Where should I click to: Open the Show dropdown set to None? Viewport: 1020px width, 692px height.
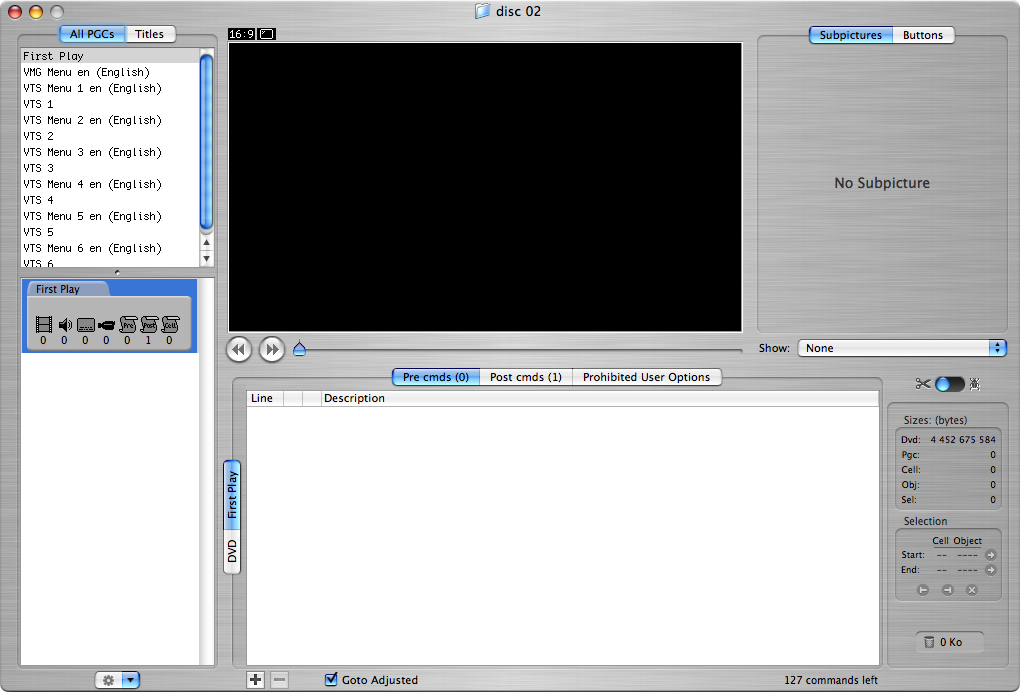click(902, 348)
